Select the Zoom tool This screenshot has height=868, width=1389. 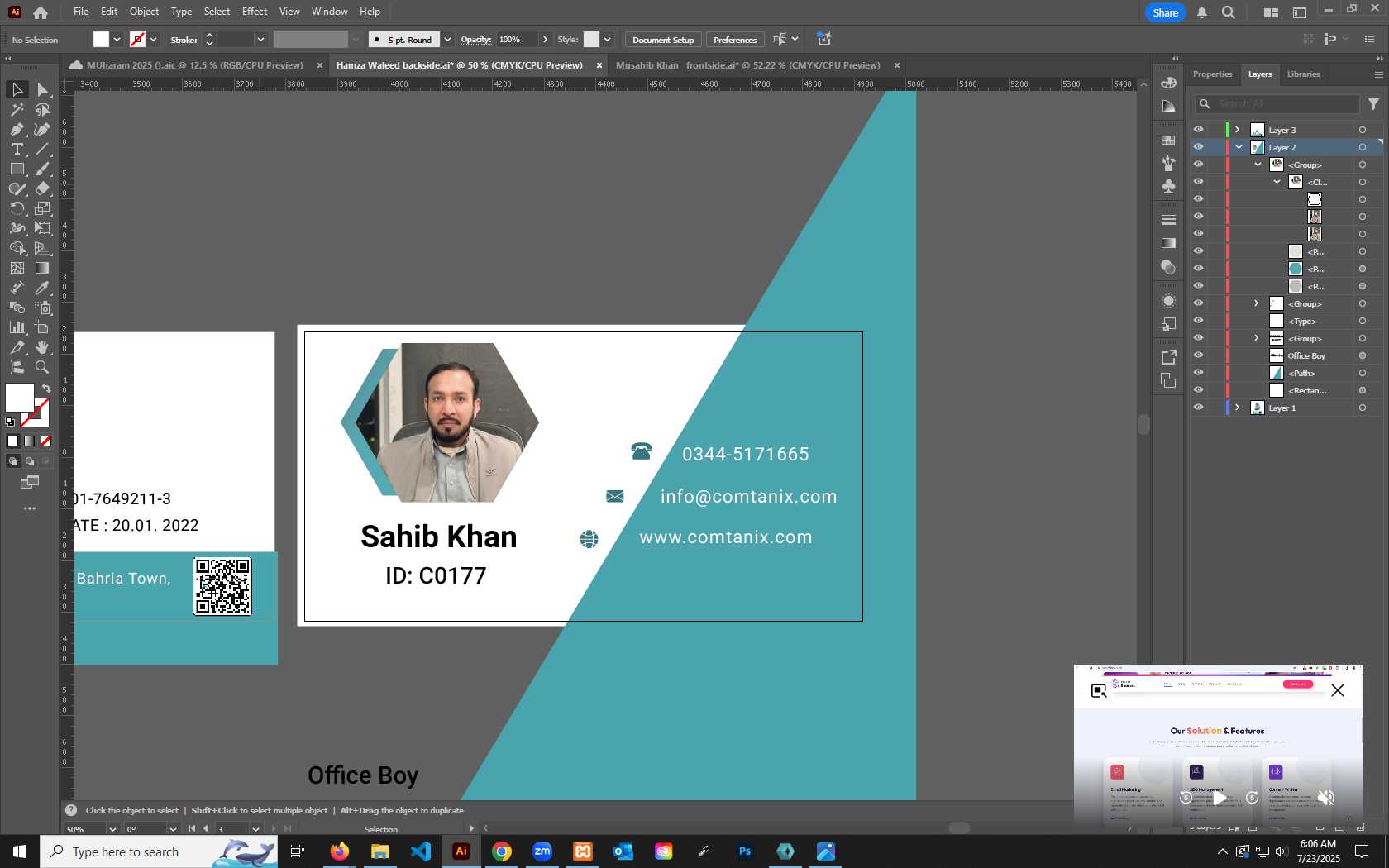(43, 367)
